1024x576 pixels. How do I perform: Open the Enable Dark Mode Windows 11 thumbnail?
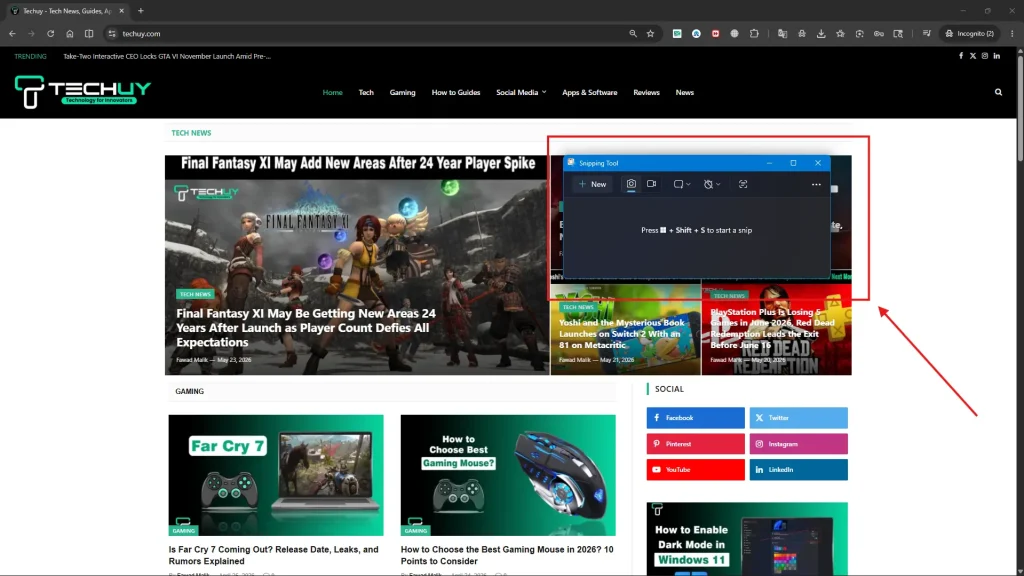747,539
